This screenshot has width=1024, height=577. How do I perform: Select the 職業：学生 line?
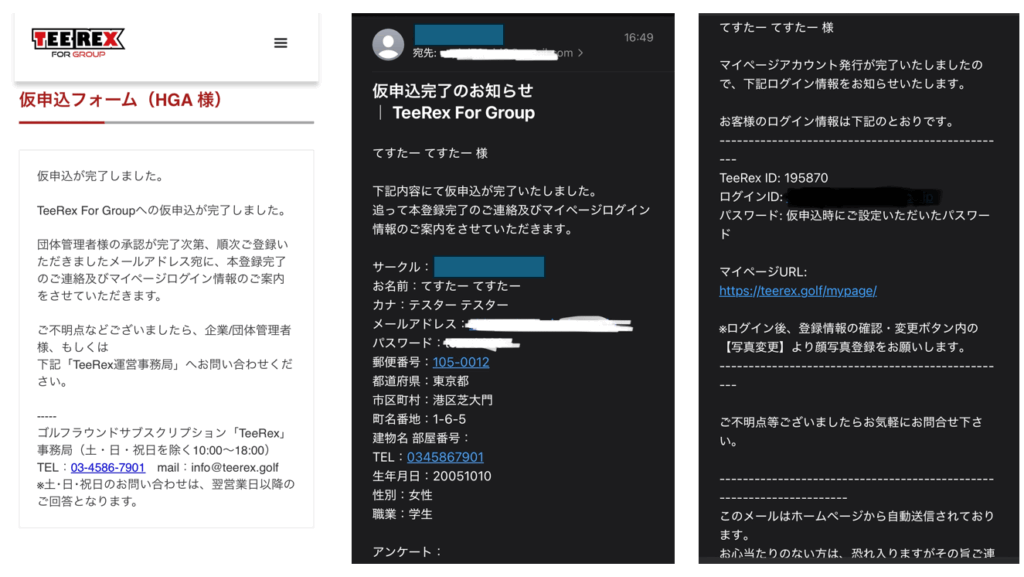pos(402,514)
